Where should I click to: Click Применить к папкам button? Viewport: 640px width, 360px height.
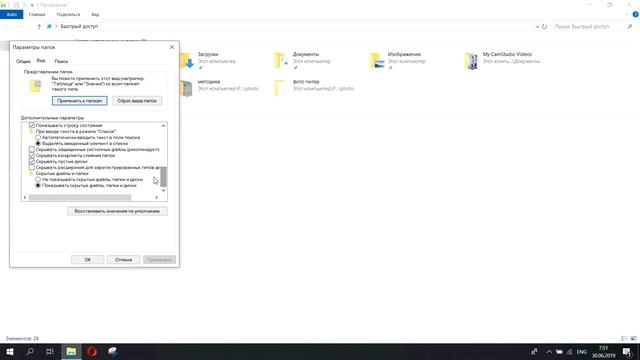click(80, 100)
